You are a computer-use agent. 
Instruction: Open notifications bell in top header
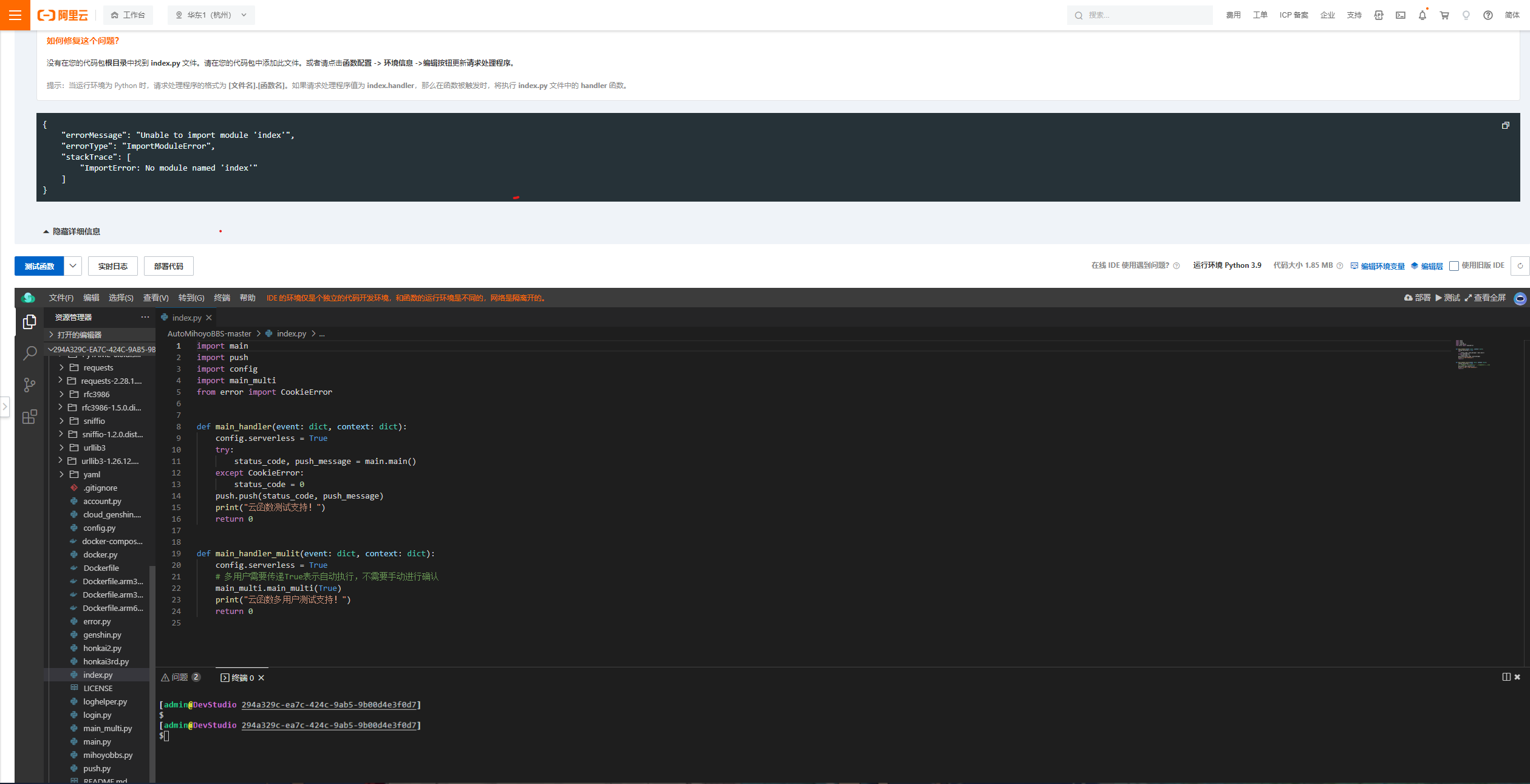(x=1421, y=15)
